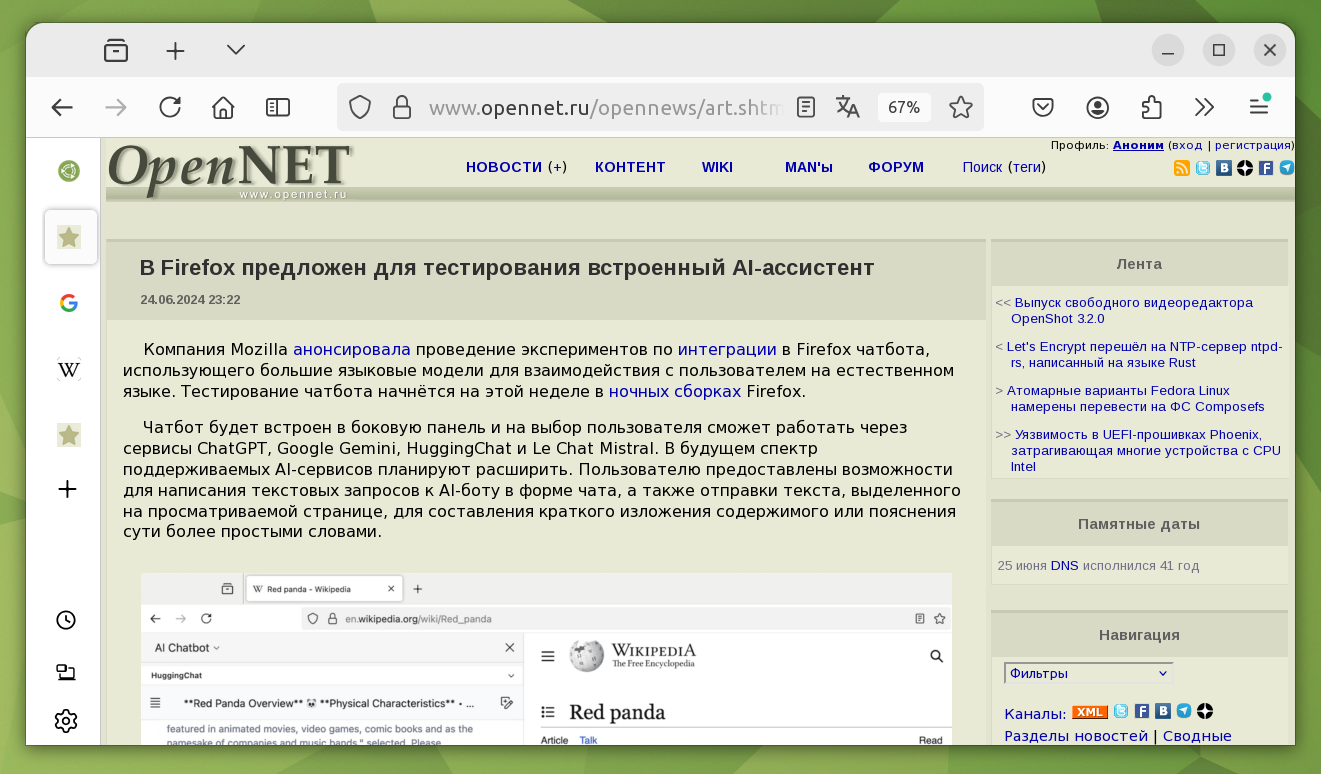Open the Telegram icon in the Каналы row
1321x774 pixels.
[x=1184, y=711]
